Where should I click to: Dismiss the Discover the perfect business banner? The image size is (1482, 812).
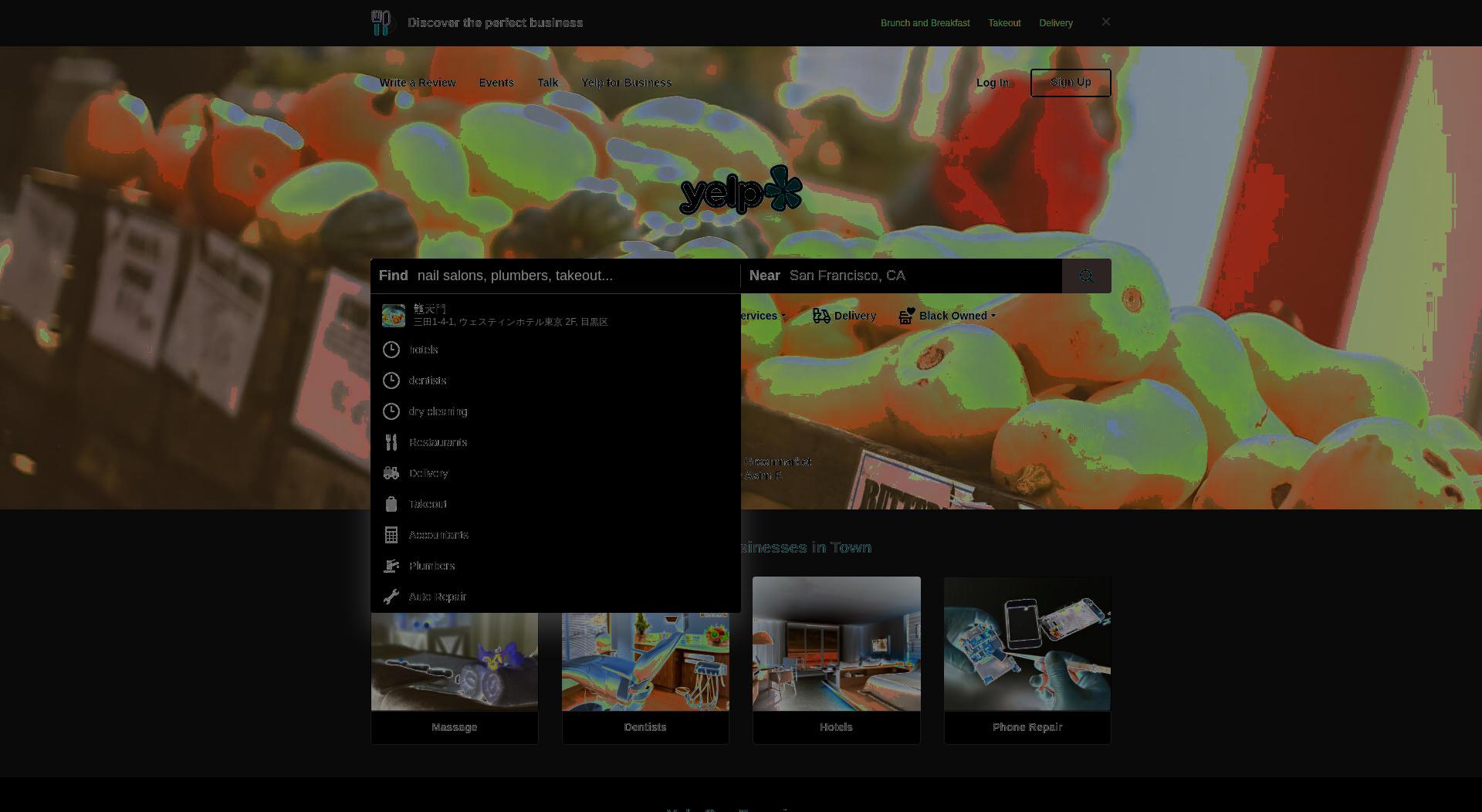[x=1105, y=22]
